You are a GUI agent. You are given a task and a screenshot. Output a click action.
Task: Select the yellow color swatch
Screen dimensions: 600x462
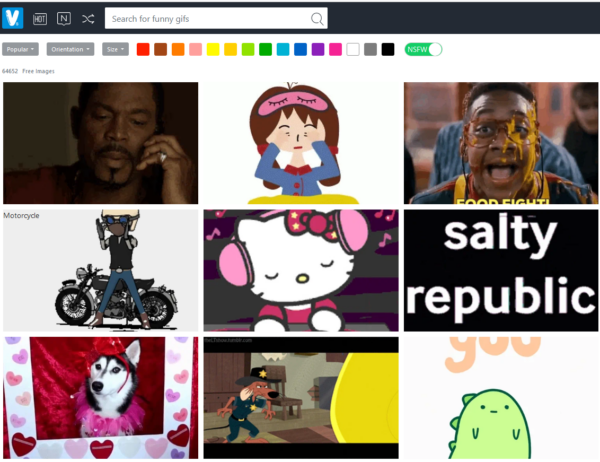click(x=213, y=49)
